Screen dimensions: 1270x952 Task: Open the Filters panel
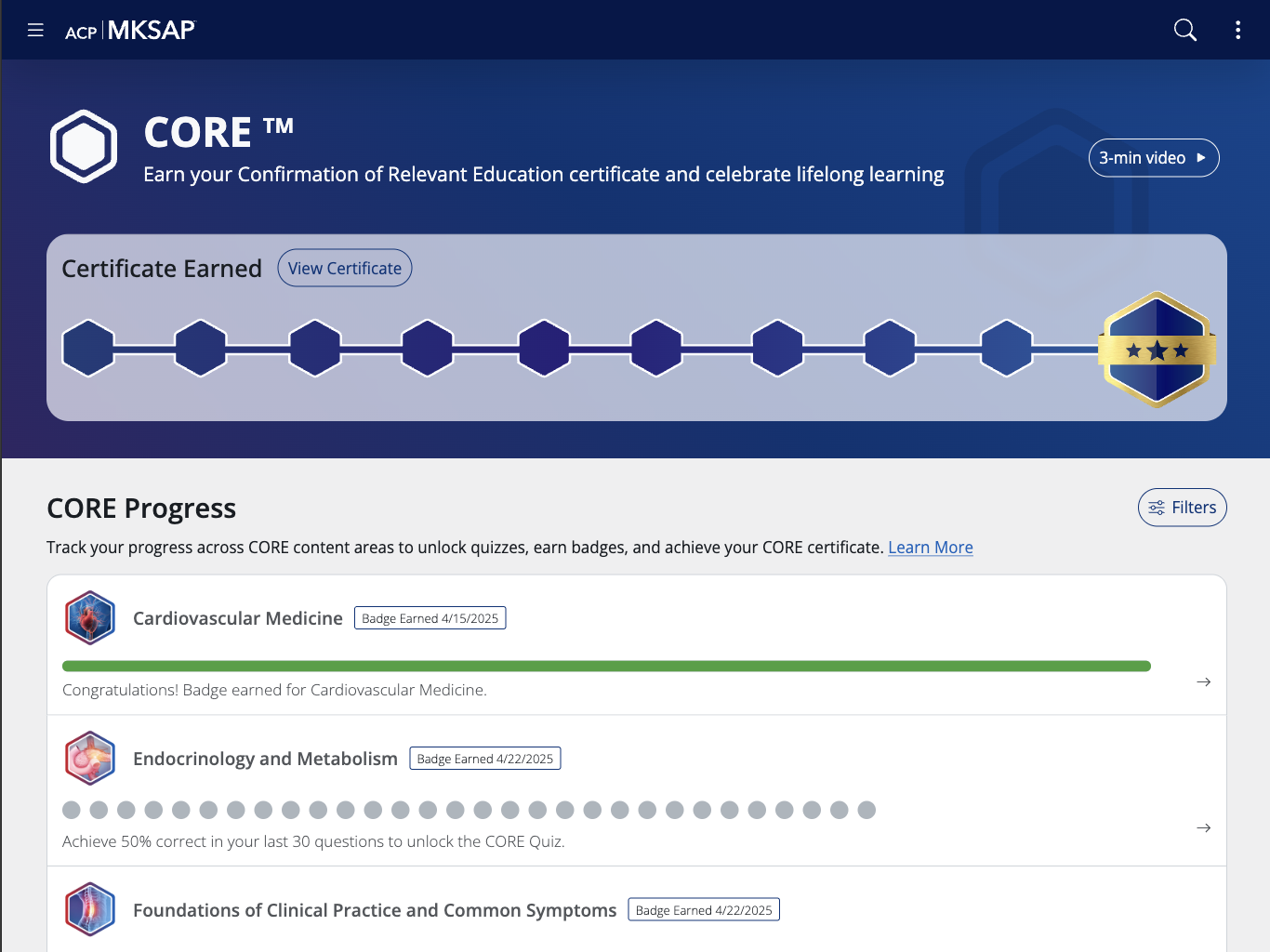click(x=1182, y=508)
